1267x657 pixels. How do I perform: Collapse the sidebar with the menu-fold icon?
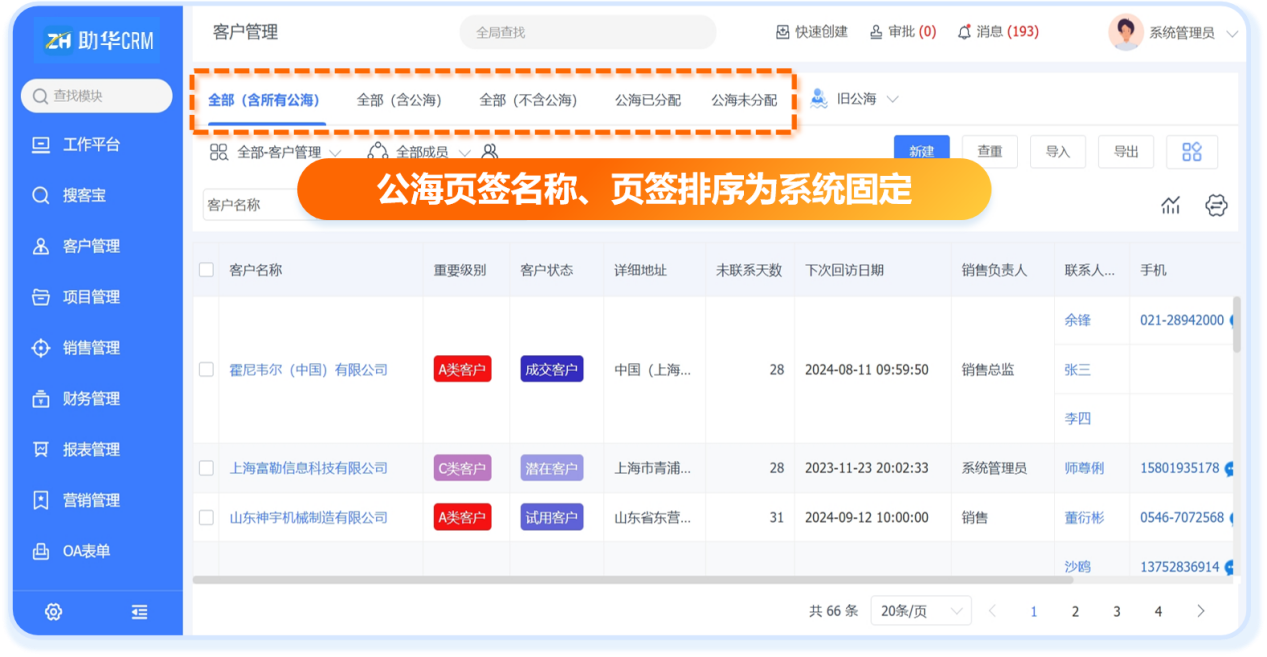coord(139,612)
